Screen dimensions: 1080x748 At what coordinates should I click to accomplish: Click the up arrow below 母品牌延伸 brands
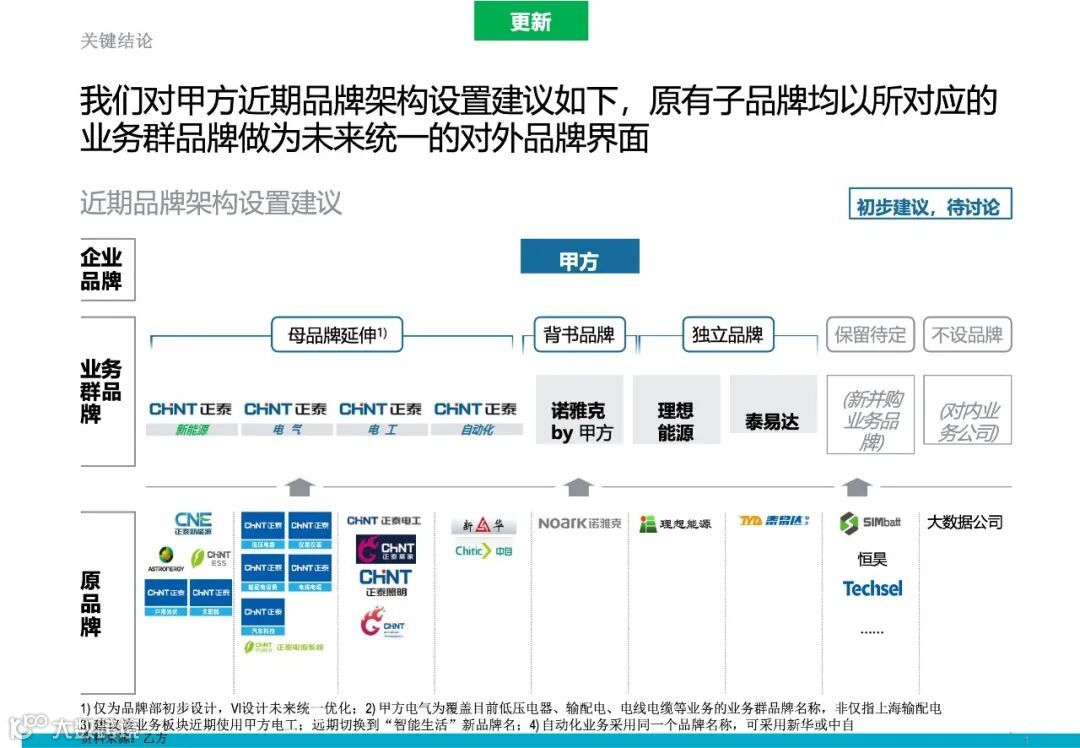click(300, 487)
